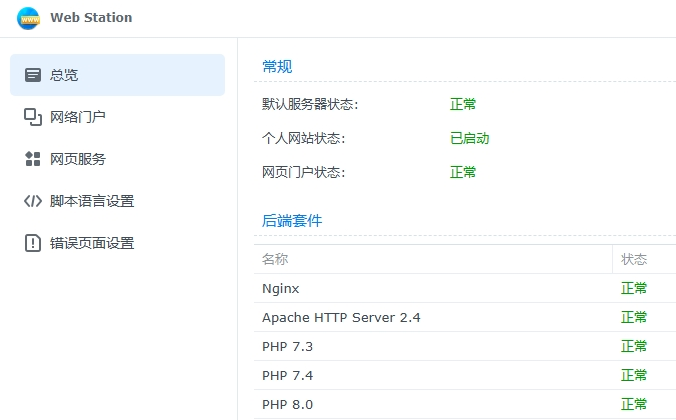Select 错误页面设置 in sidebar

[92, 243]
